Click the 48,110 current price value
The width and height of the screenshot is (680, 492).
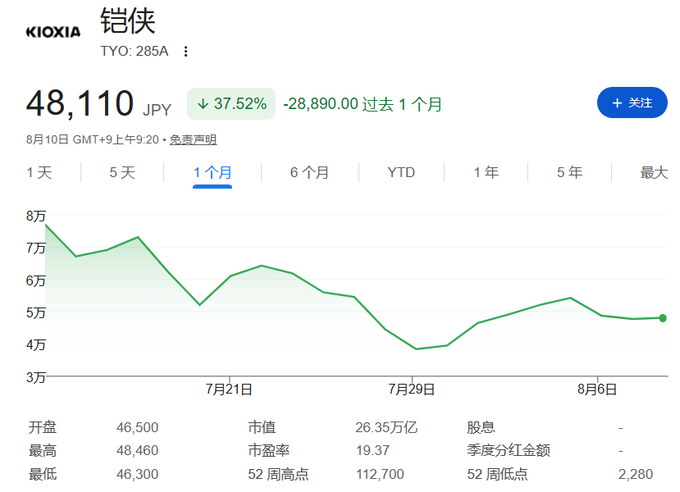pos(80,104)
